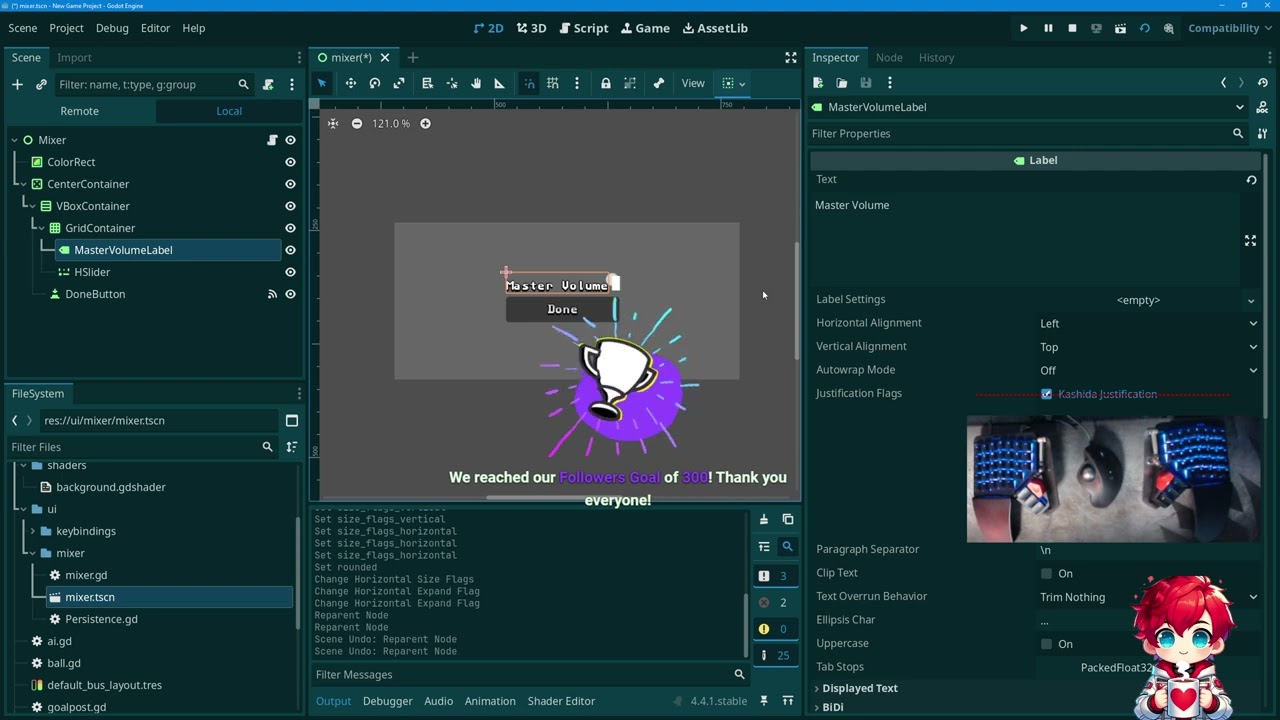This screenshot has height=720, width=1280.
Task: Revert the Text property to default
Action: point(1251,180)
